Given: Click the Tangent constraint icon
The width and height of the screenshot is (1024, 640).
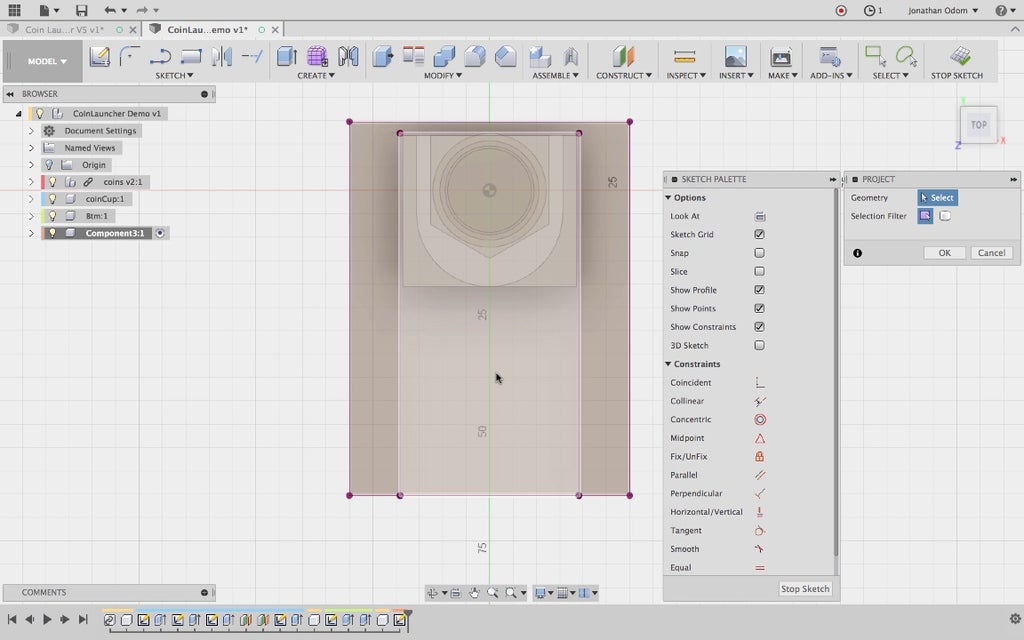Looking at the screenshot, I should click(x=760, y=531).
